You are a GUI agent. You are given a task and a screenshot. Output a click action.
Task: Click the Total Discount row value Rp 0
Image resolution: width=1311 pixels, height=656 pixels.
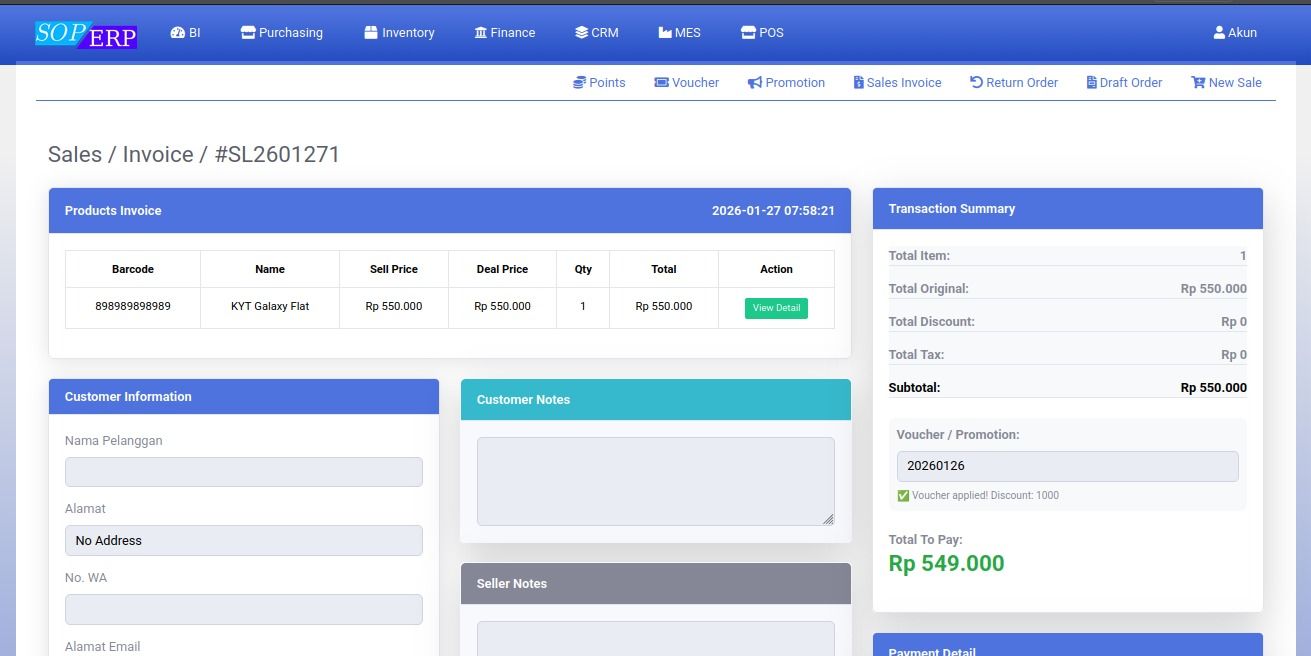(x=1234, y=322)
